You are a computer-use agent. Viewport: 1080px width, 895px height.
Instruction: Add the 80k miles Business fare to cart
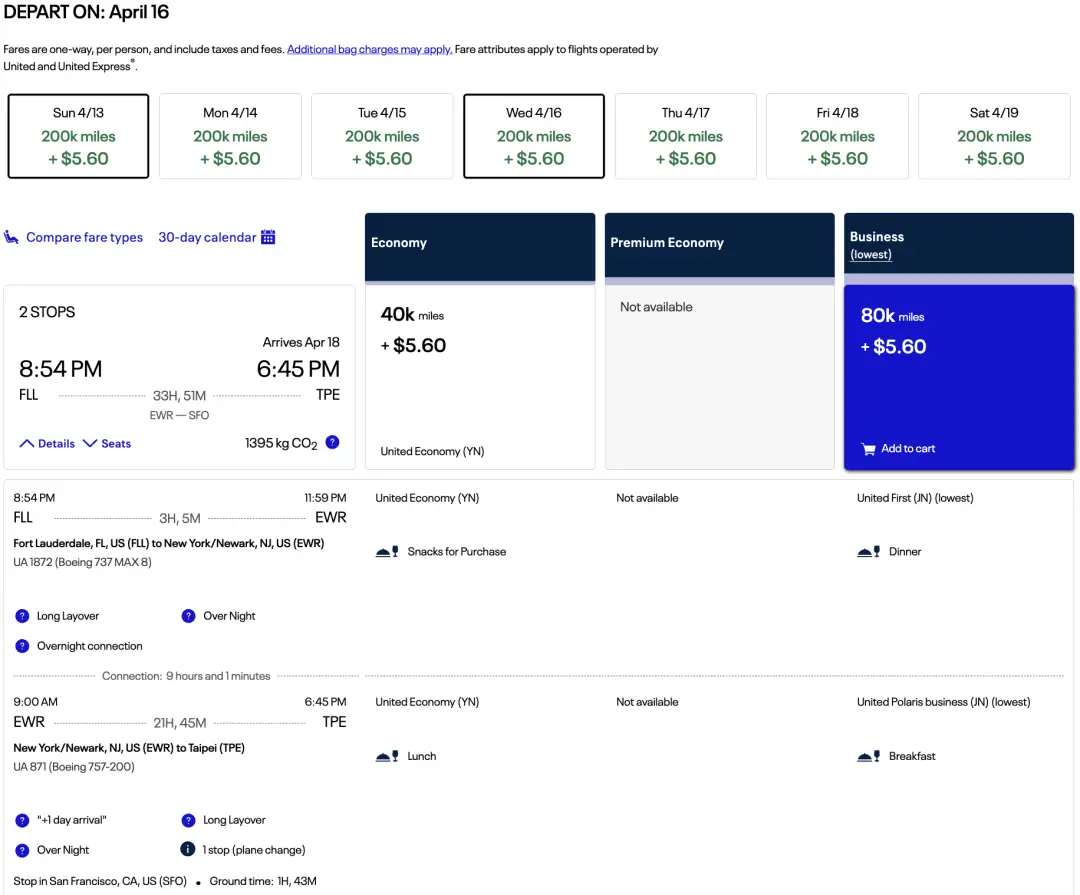click(x=958, y=377)
